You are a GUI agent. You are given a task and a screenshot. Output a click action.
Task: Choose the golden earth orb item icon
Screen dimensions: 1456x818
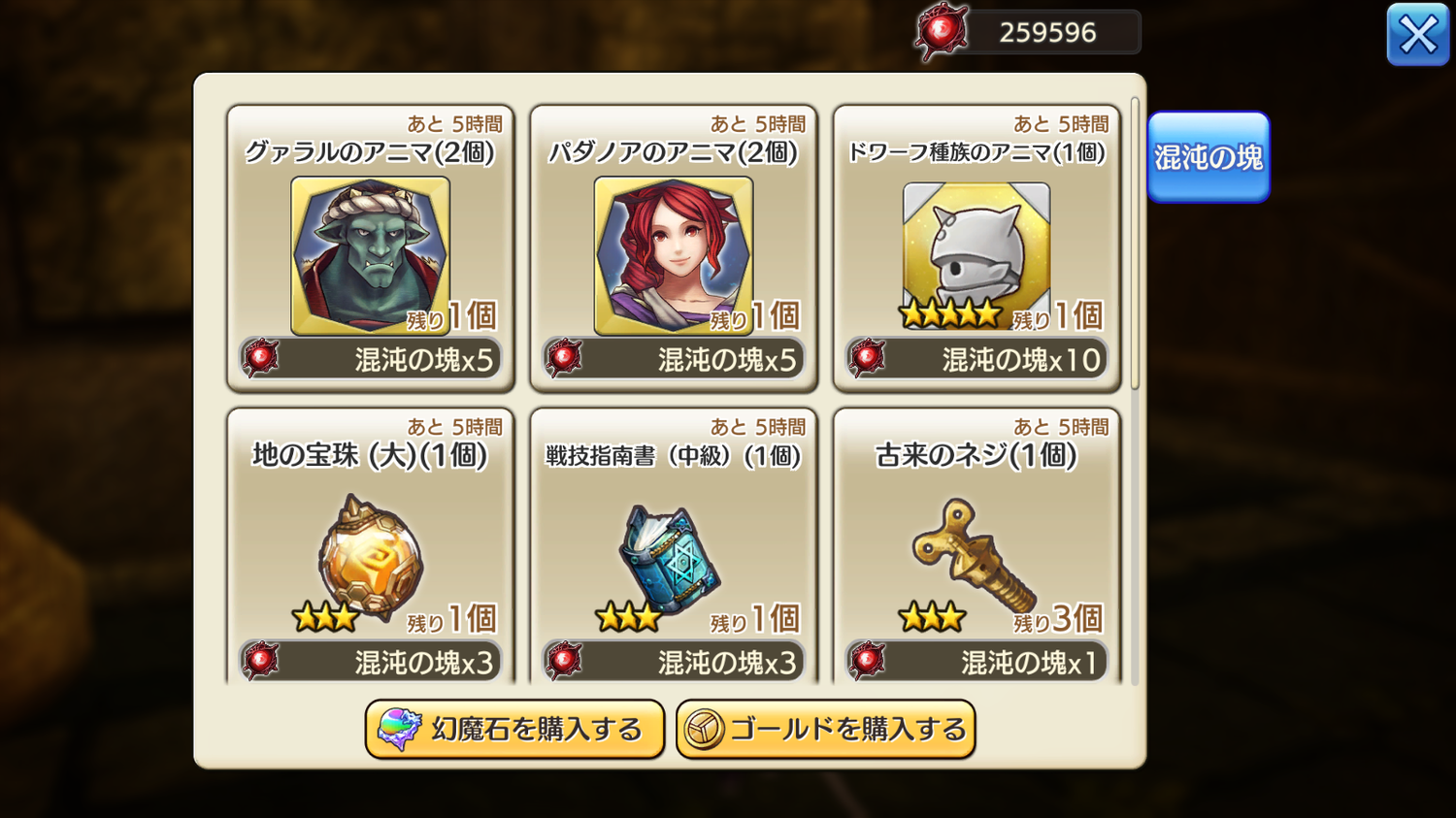click(x=371, y=557)
